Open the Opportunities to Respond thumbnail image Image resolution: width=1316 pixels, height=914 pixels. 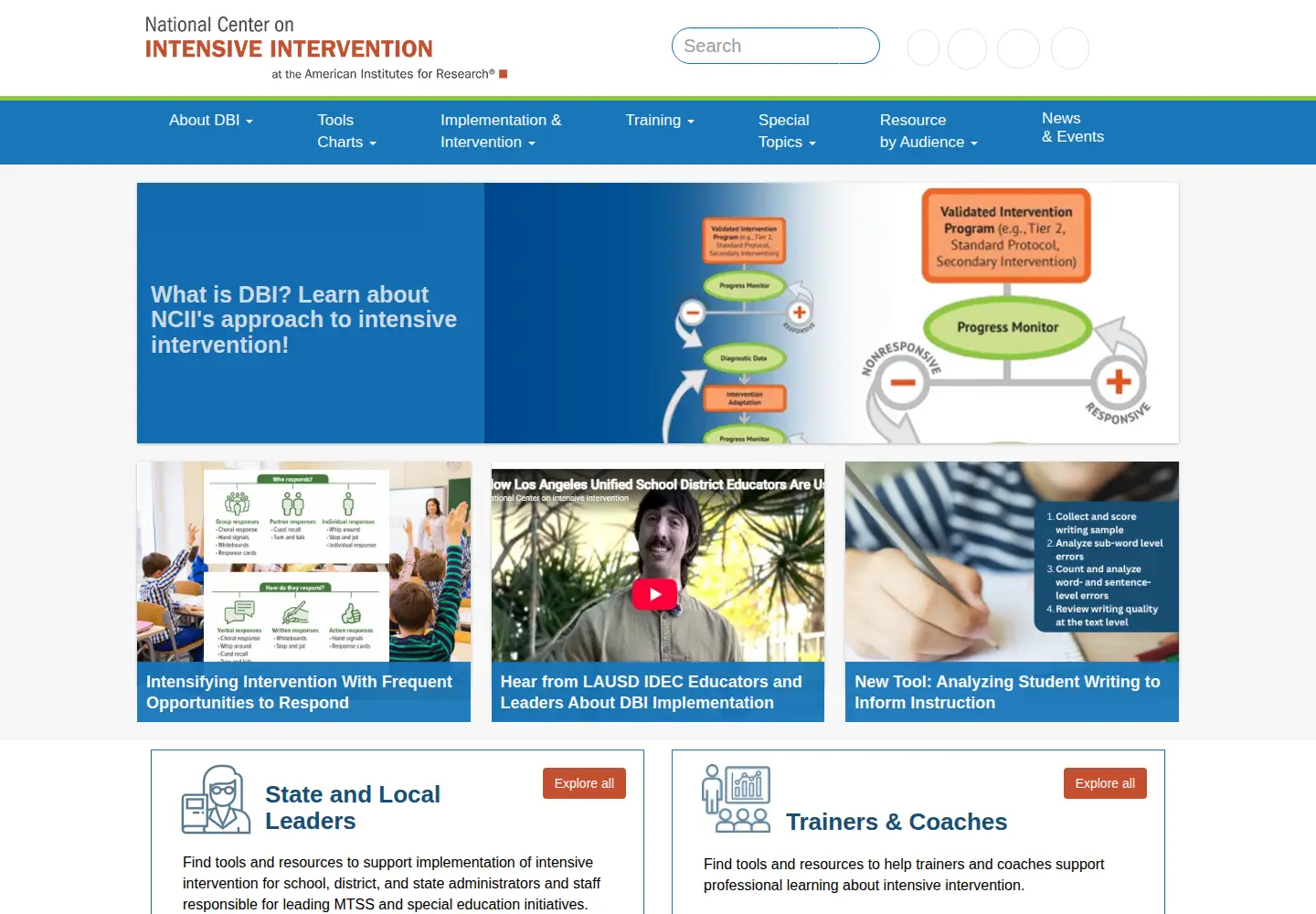tap(303, 561)
